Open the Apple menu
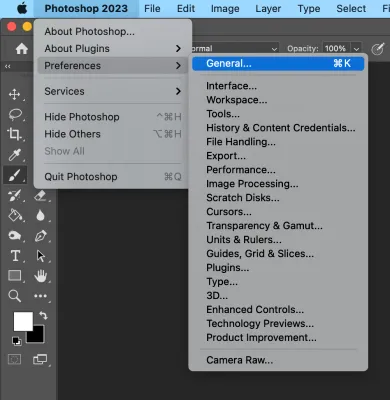390x400 pixels. tap(22, 8)
